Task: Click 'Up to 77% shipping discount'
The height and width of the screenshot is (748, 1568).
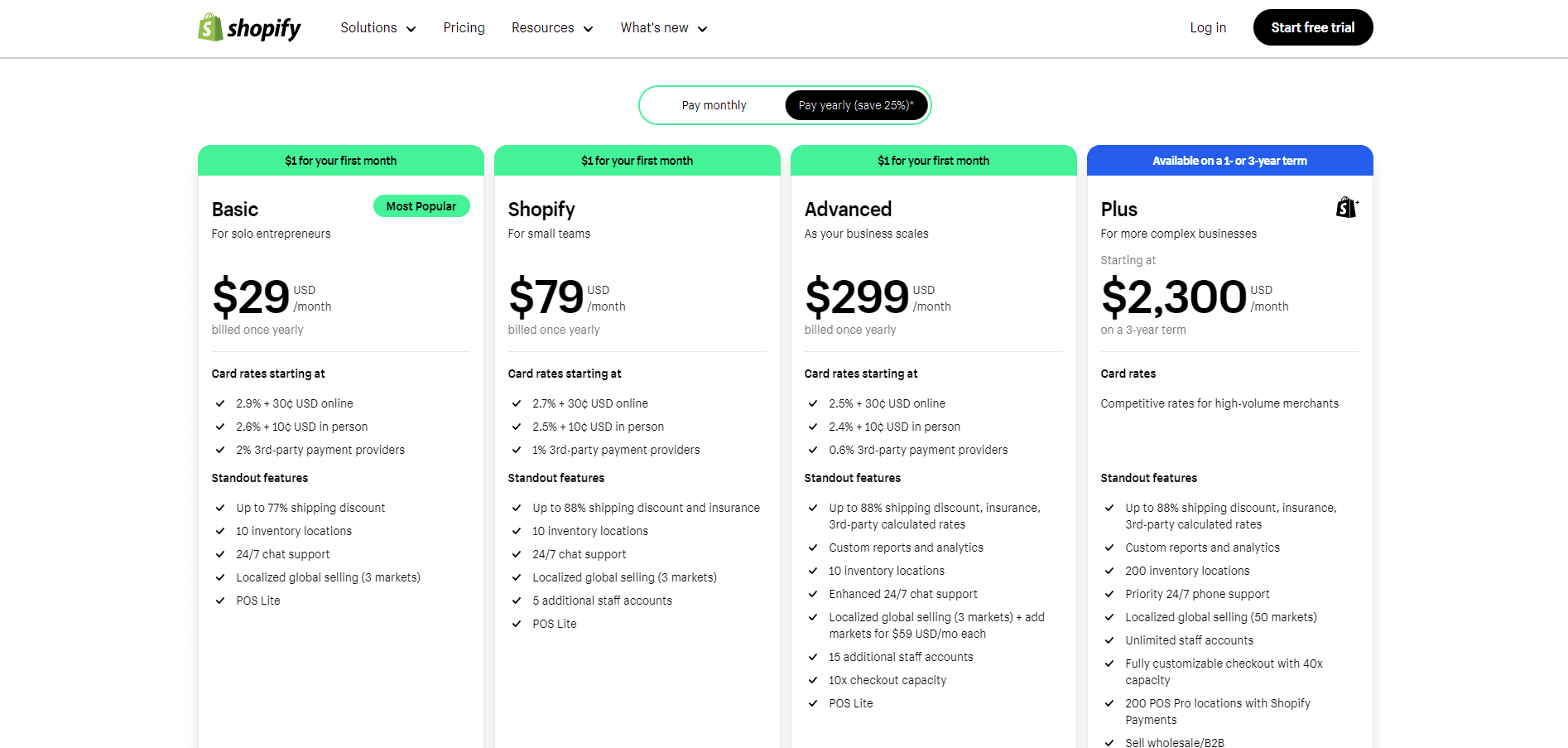Action: tap(310, 508)
